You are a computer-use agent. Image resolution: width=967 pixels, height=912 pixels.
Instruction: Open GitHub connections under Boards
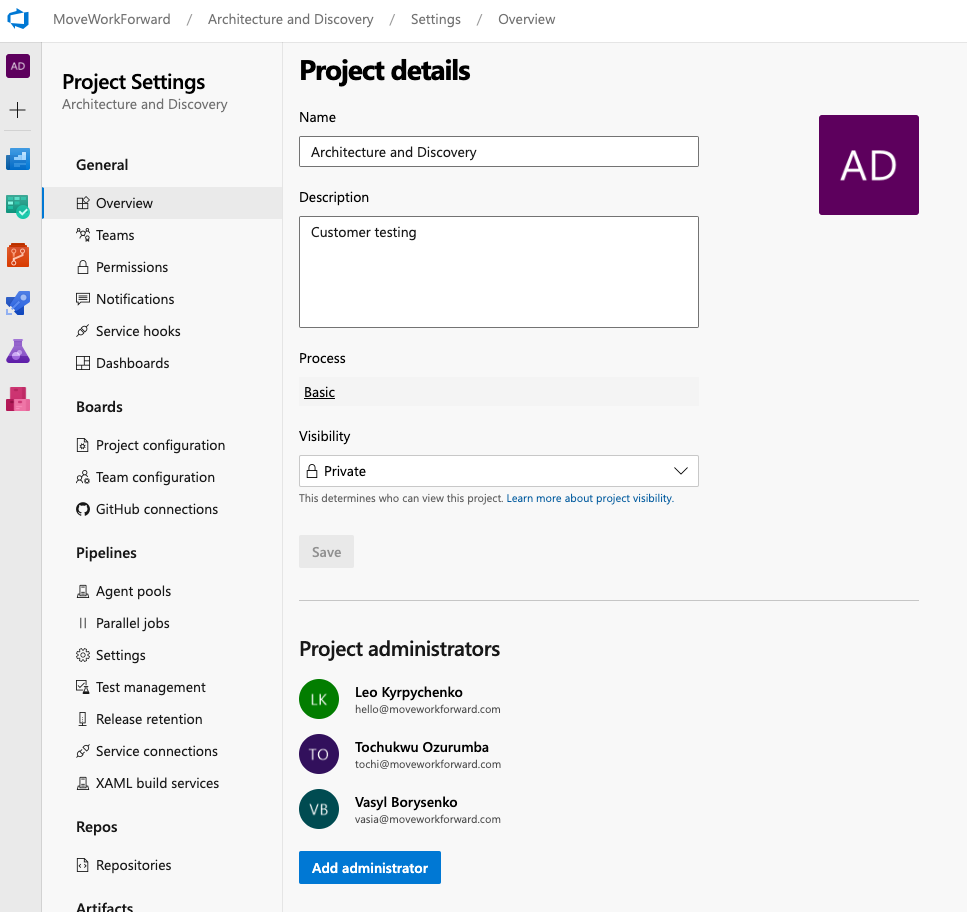tap(156, 509)
